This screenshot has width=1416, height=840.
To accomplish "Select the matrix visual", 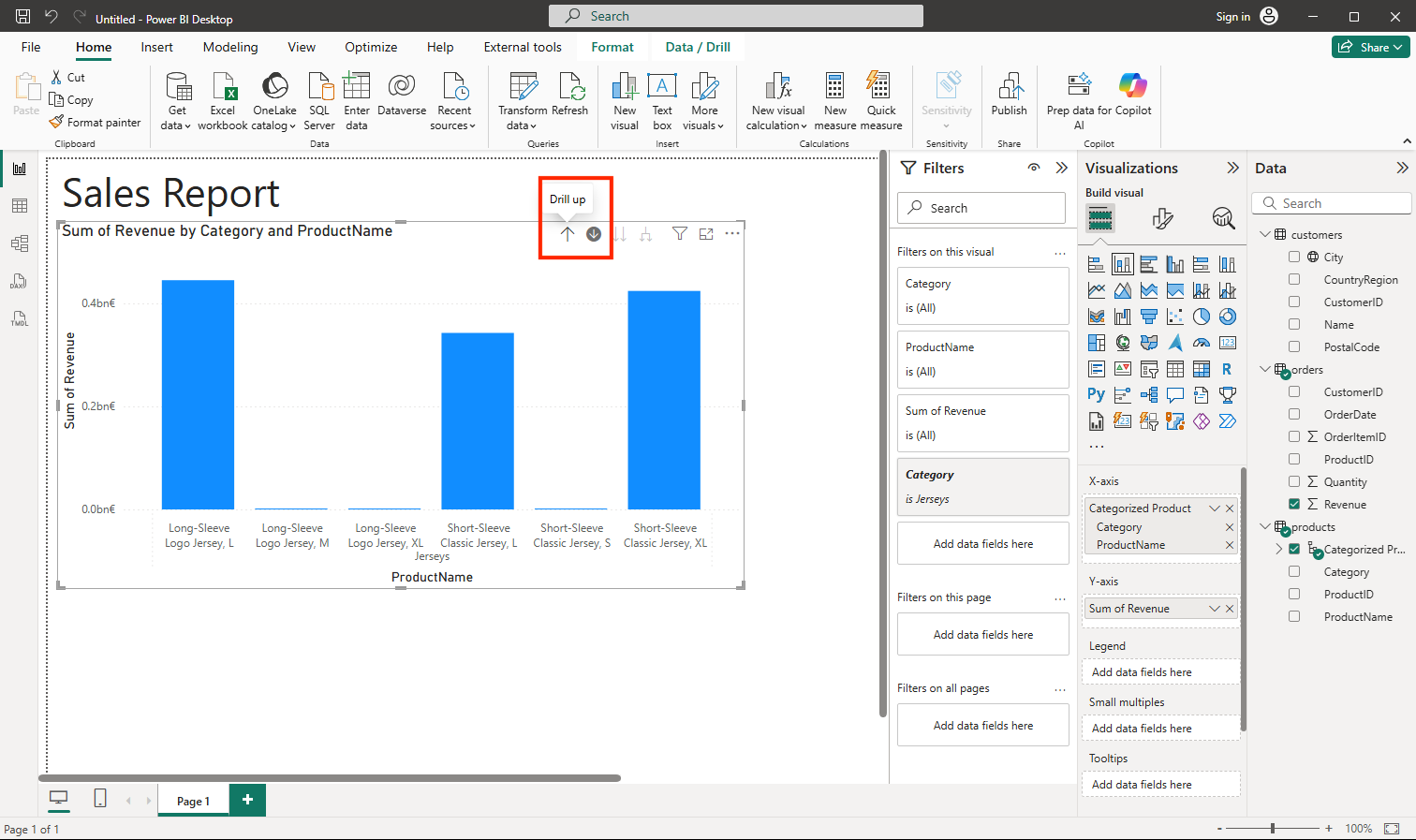I will click(x=1202, y=369).
